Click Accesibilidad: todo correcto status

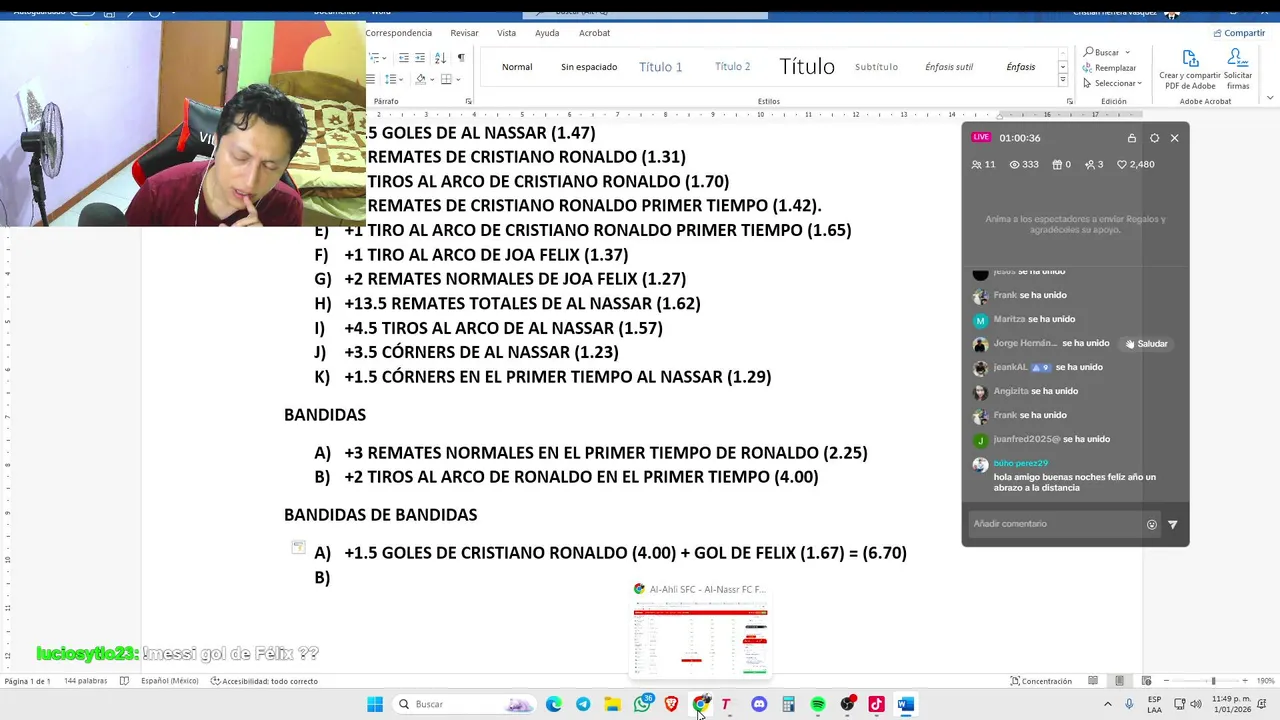(264, 681)
